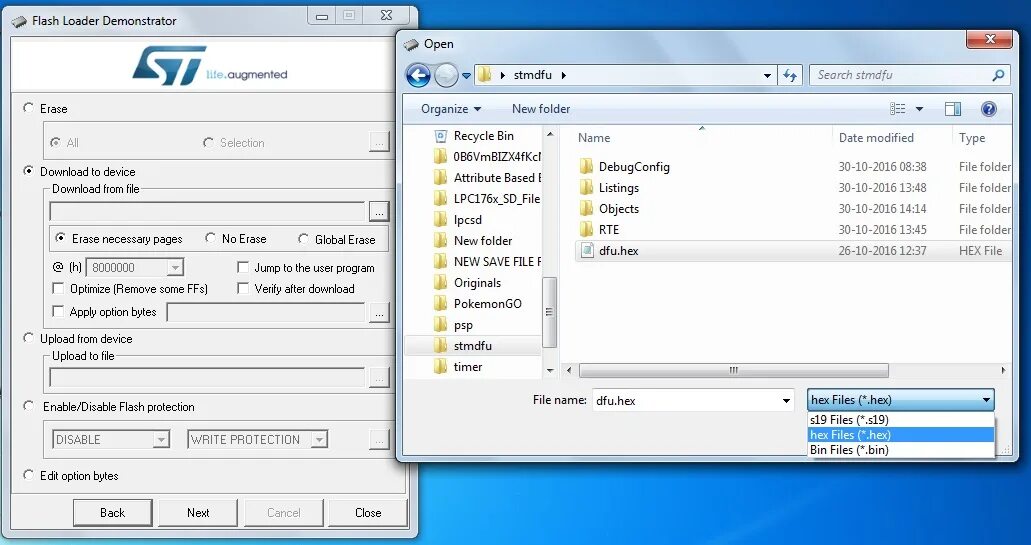Click the Back navigation arrow in Open dialog
Image resolution: width=1031 pixels, height=545 pixels.
418,76
